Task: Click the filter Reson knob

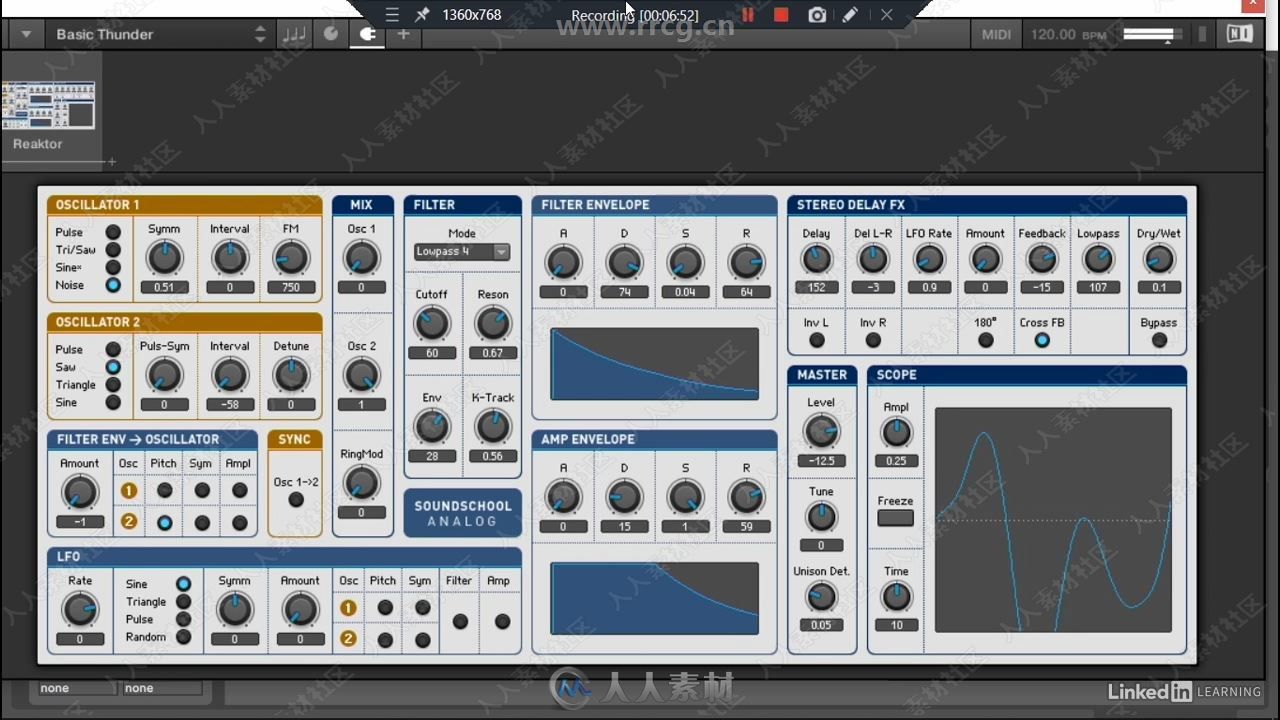Action: coord(492,323)
